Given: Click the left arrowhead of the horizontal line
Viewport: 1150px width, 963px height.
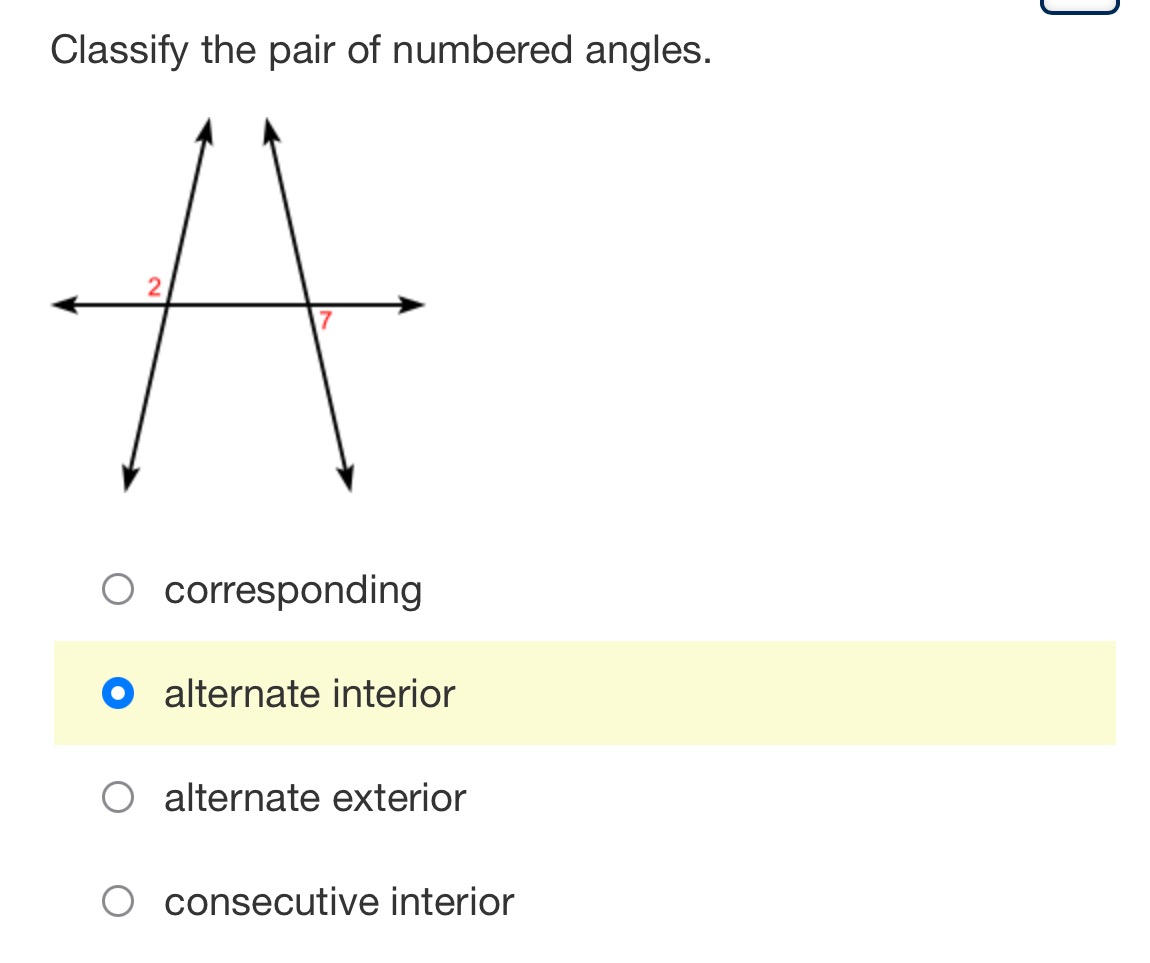Looking at the screenshot, I should pyautogui.click(x=65, y=304).
